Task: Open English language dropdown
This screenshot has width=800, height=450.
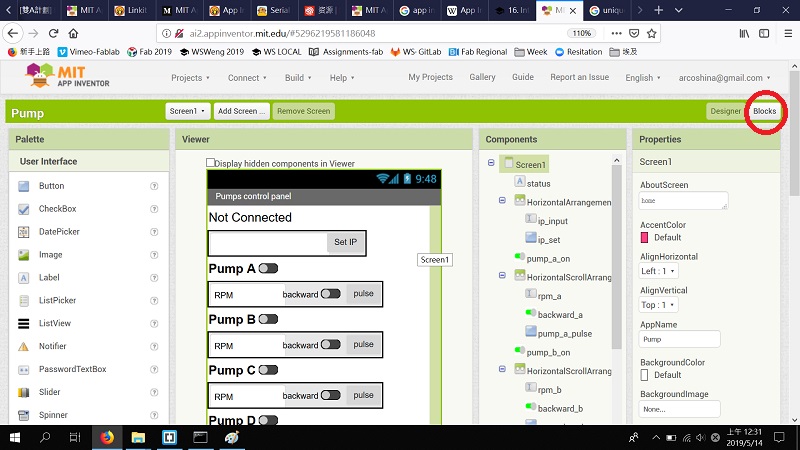Action: 643,78
